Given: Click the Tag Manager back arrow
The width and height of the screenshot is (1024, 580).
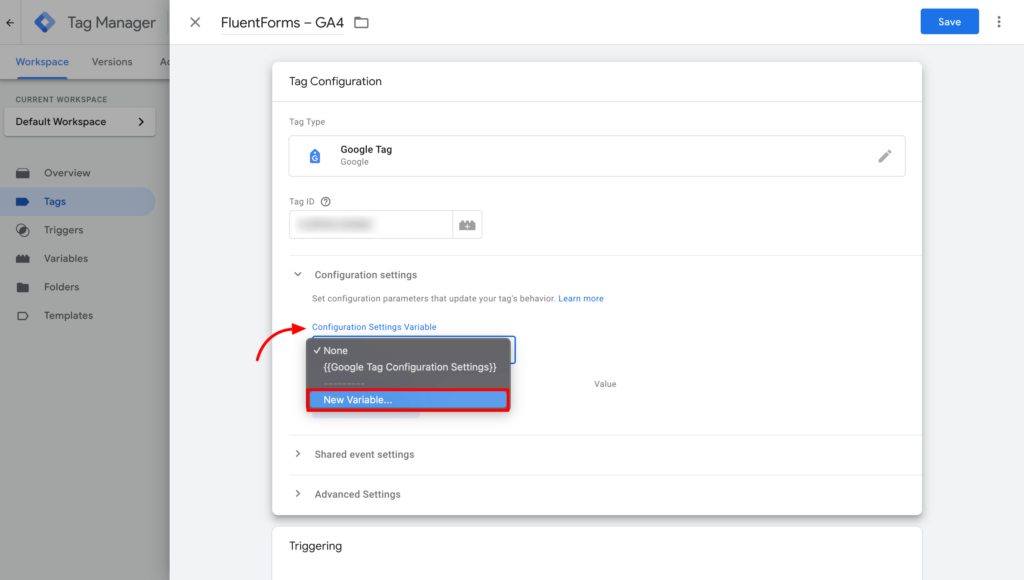Looking at the screenshot, I should (9, 21).
